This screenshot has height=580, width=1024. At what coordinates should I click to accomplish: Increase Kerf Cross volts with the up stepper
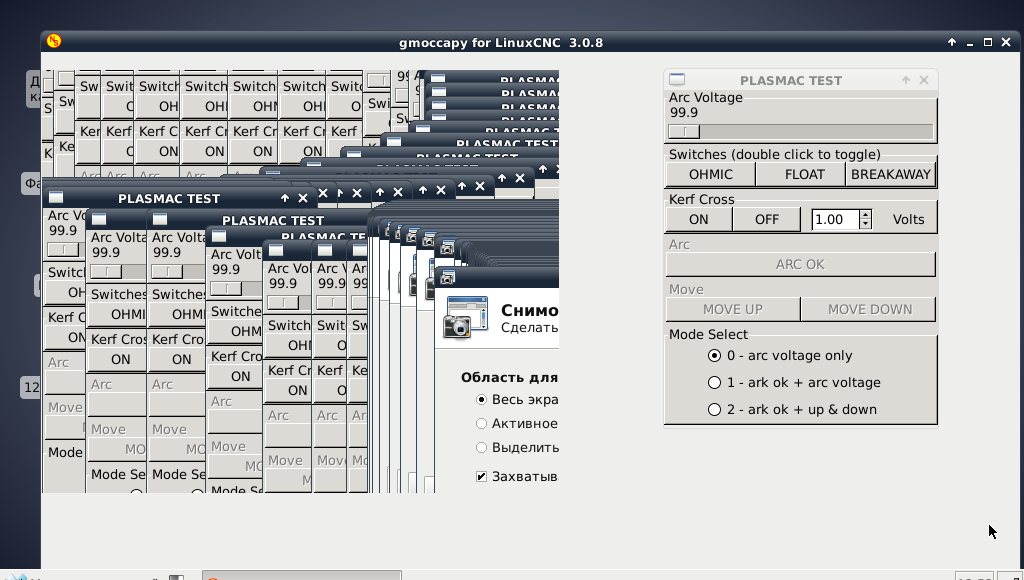pyautogui.click(x=865, y=215)
